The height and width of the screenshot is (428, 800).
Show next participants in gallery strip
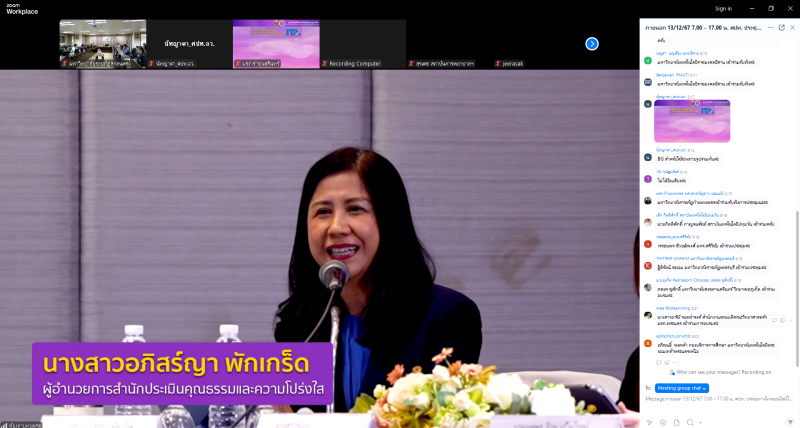point(592,43)
